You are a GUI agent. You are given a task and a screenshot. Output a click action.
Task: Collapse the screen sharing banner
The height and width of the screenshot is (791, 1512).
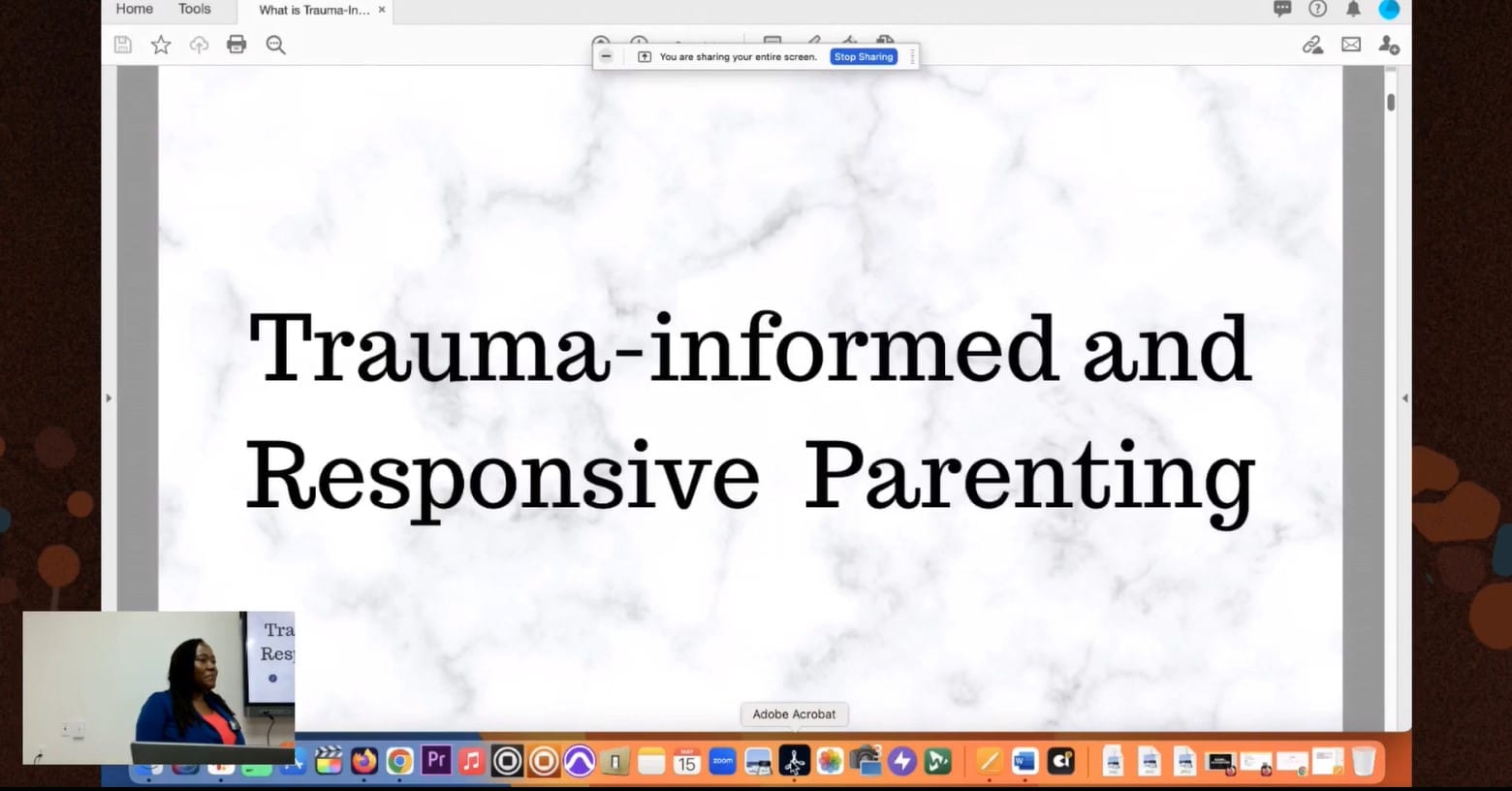pyautogui.click(x=606, y=56)
